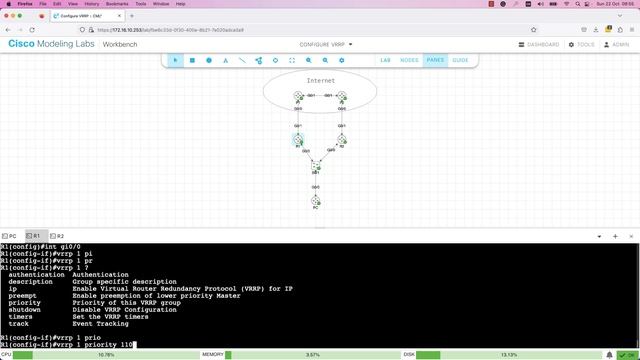Image resolution: width=640 pixels, height=360 pixels.
Task: Open macOS volume control icon
Action: [x=541, y=4]
